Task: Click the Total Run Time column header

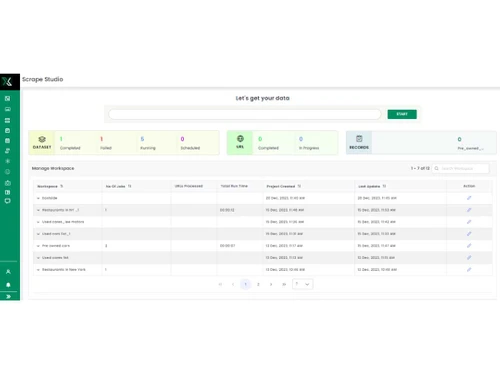Action: (234, 186)
